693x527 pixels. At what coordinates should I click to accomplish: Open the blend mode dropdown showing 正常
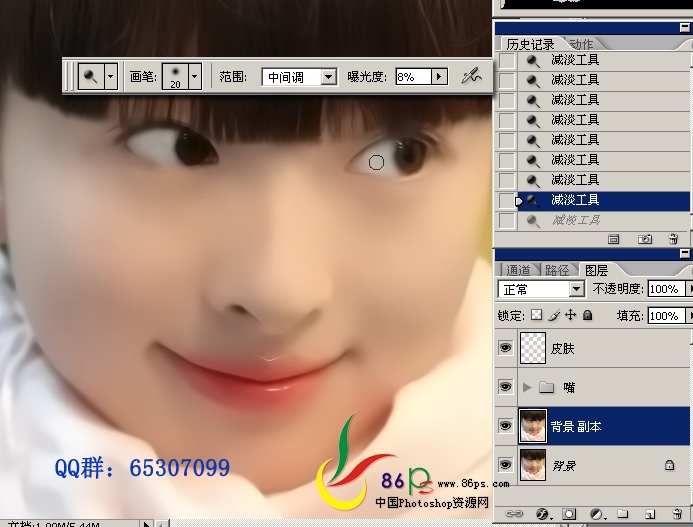point(541,290)
